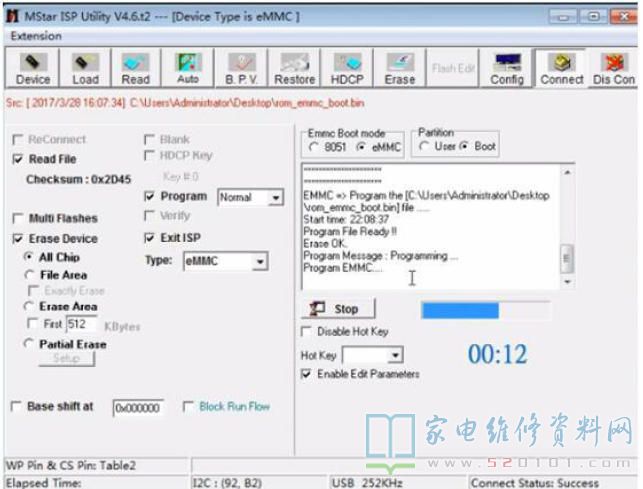Click the Base shift 0x000000 field
Viewport: 643px width, 489px height.
pos(138,408)
